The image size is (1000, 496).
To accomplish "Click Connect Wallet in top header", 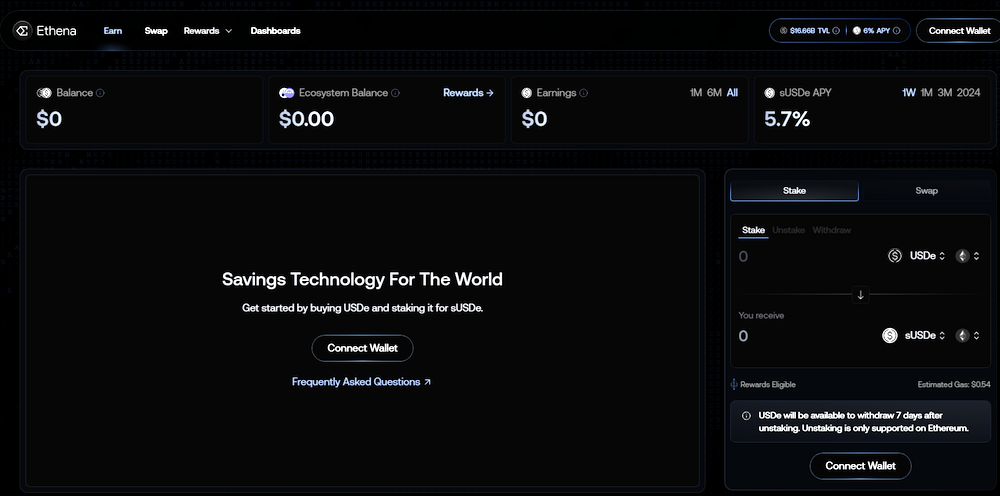I will pos(959,31).
